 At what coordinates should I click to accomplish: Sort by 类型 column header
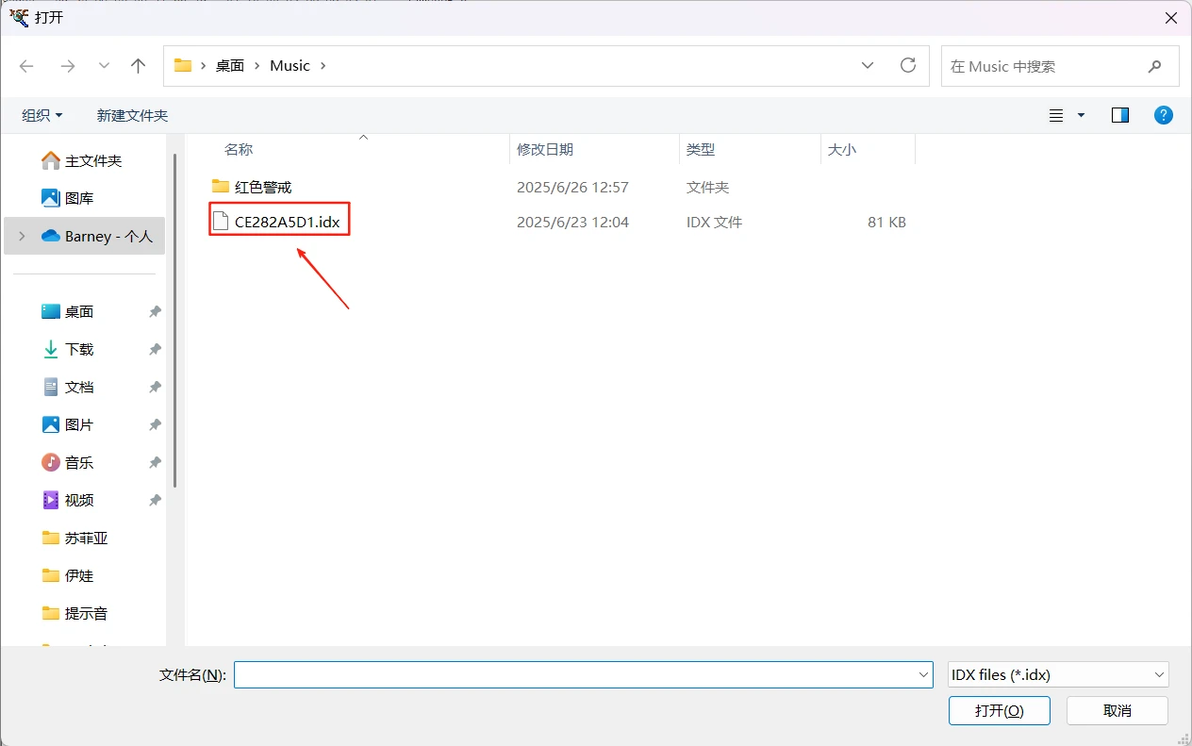tap(701, 150)
